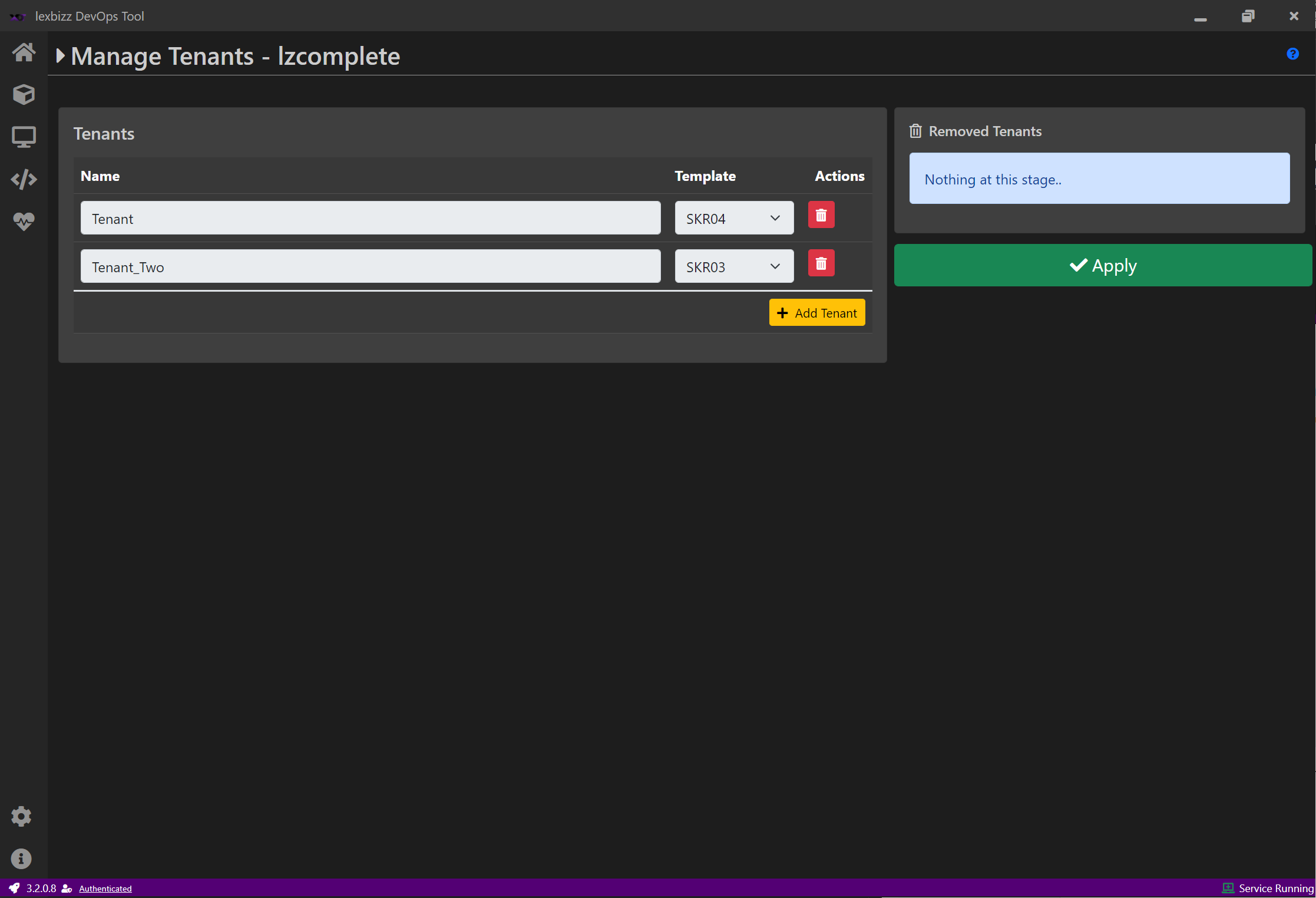Open the monitor instances icon in the sidebar
Screen dimensions: 1316x898
(24, 137)
